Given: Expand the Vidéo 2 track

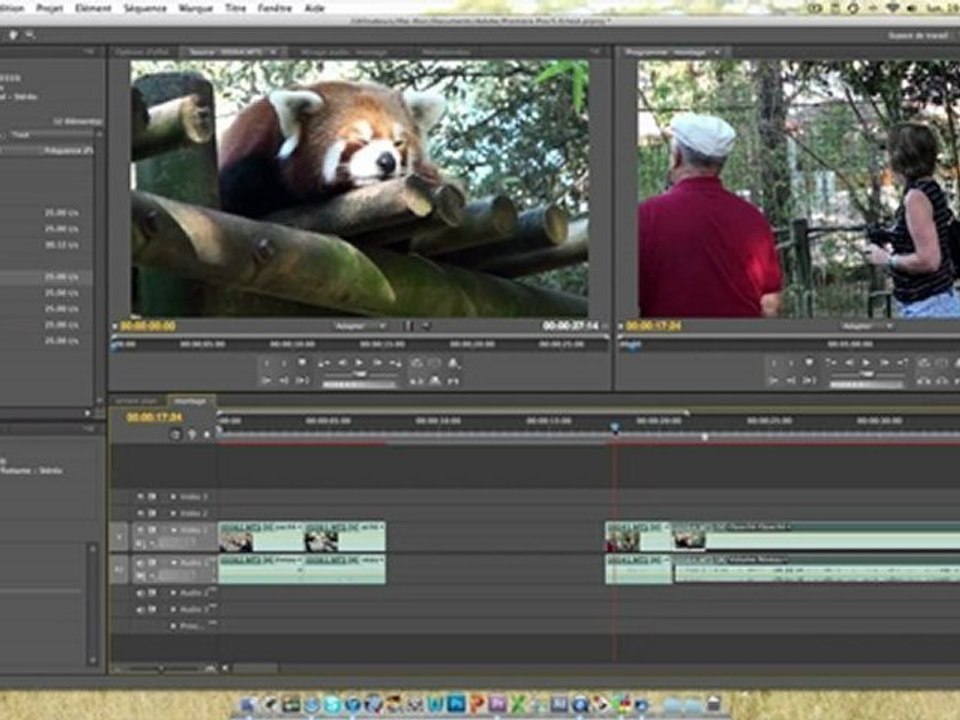Looking at the screenshot, I should 173,513.
